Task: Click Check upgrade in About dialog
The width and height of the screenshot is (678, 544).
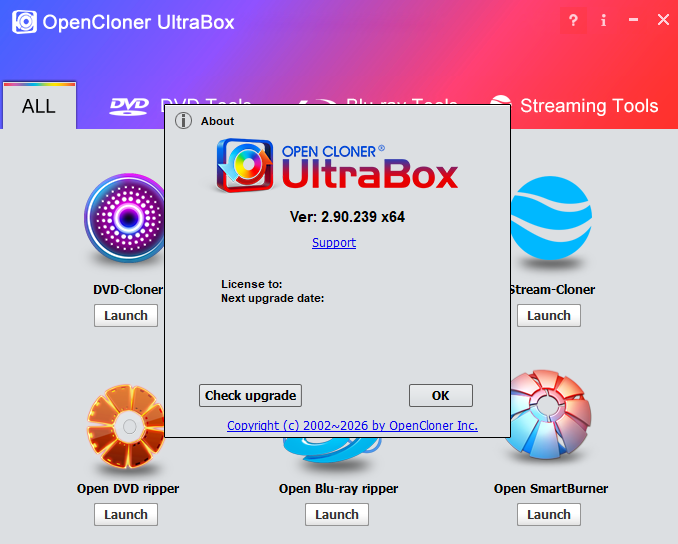Action: pyautogui.click(x=250, y=396)
